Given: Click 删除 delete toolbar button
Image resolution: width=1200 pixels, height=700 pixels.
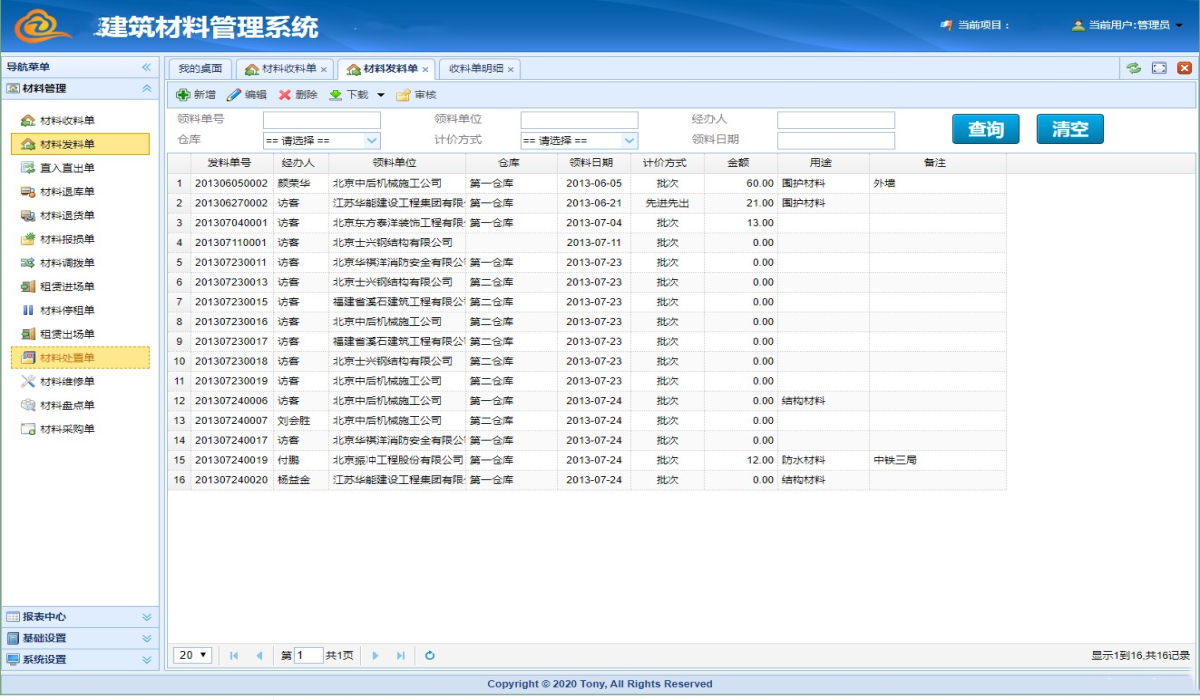Looking at the screenshot, I should pos(298,95).
